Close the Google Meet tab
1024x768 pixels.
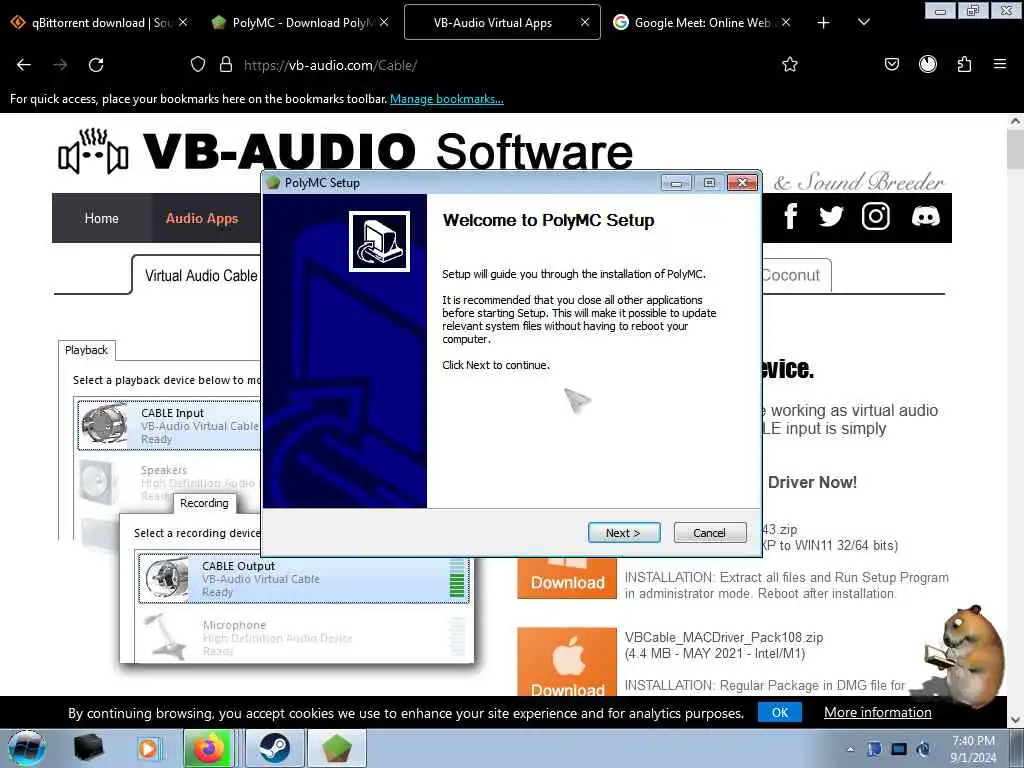[786, 22]
